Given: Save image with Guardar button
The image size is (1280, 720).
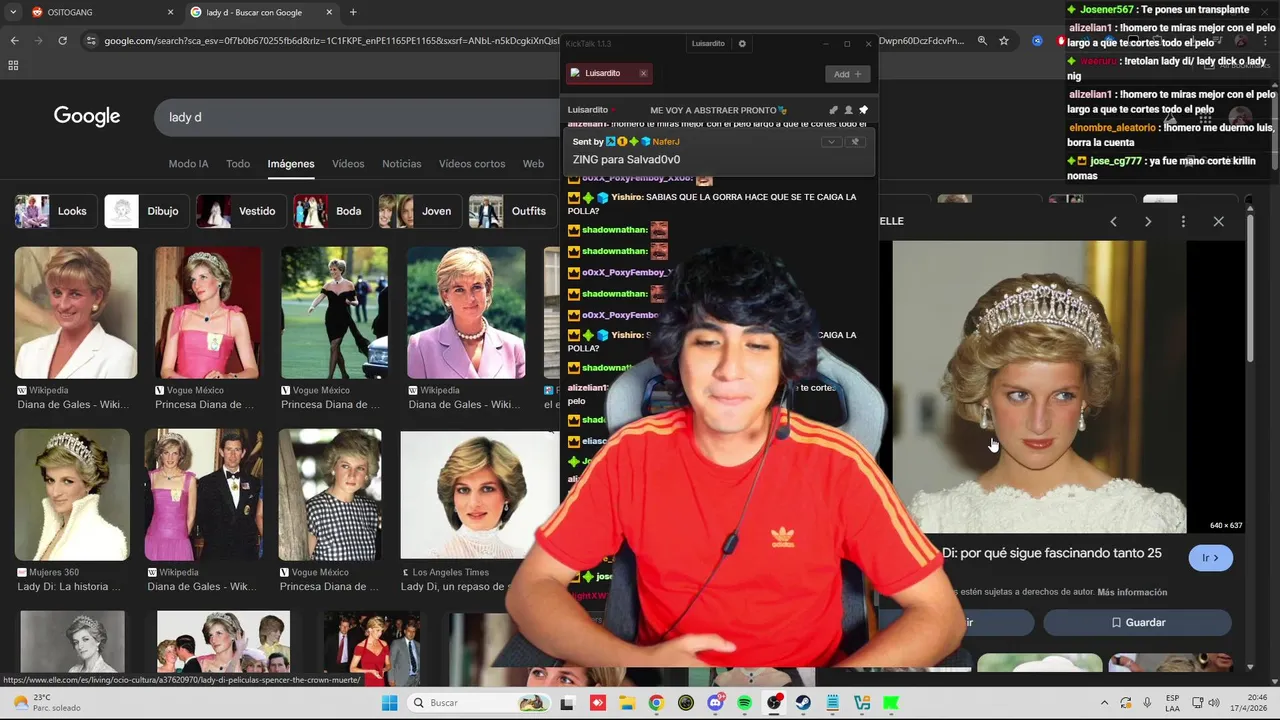Looking at the screenshot, I should [1137, 622].
